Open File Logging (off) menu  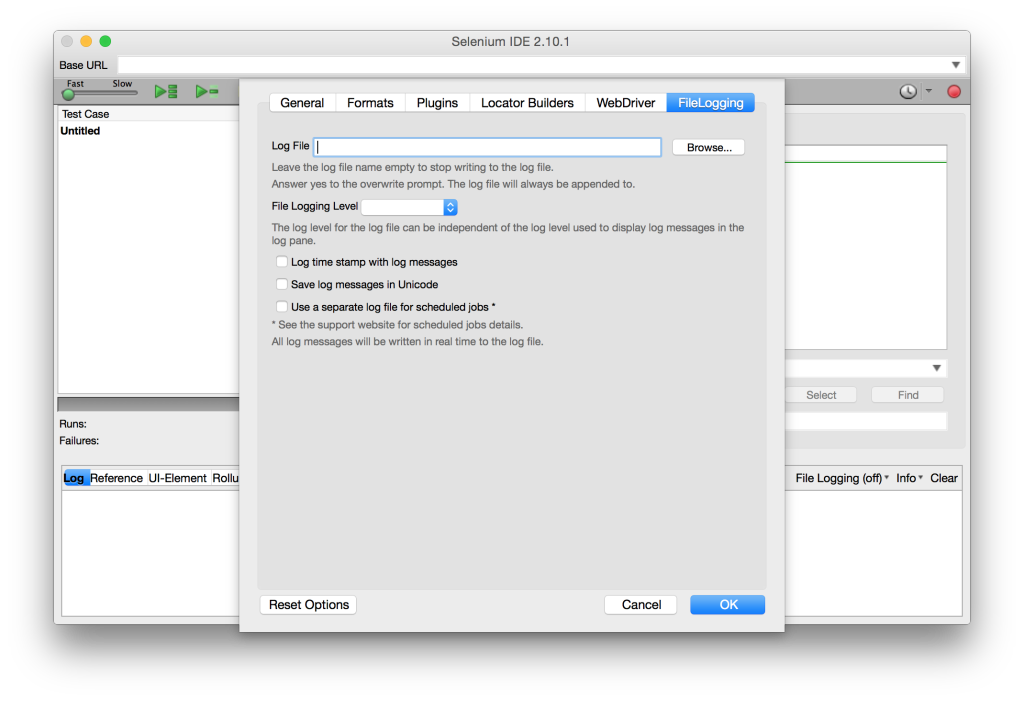point(842,478)
